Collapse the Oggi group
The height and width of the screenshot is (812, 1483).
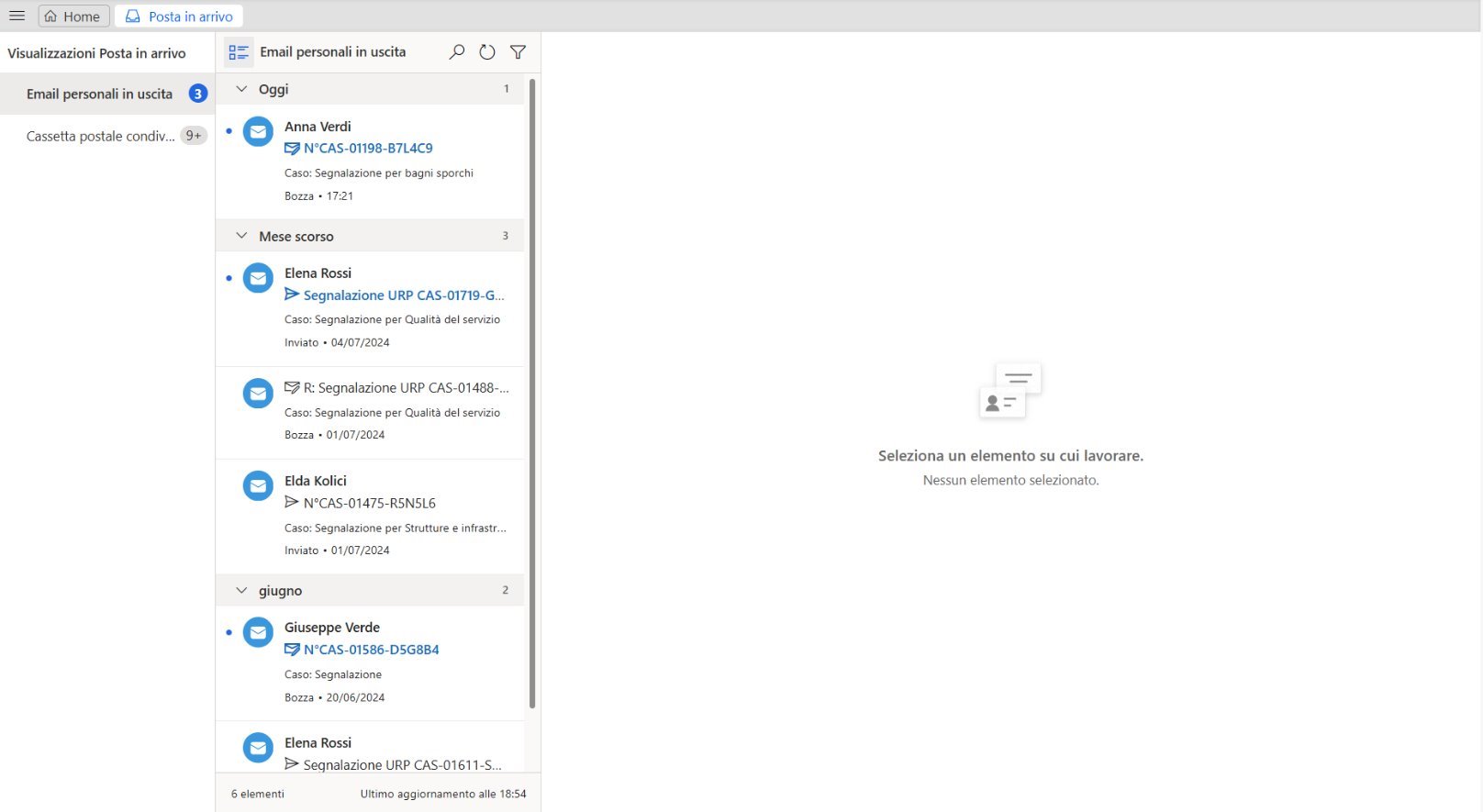click(242, 89)
